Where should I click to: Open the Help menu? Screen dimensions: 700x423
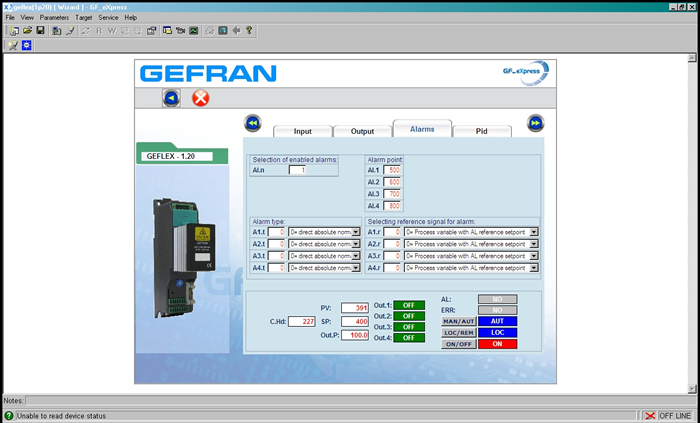click(131, 18)
